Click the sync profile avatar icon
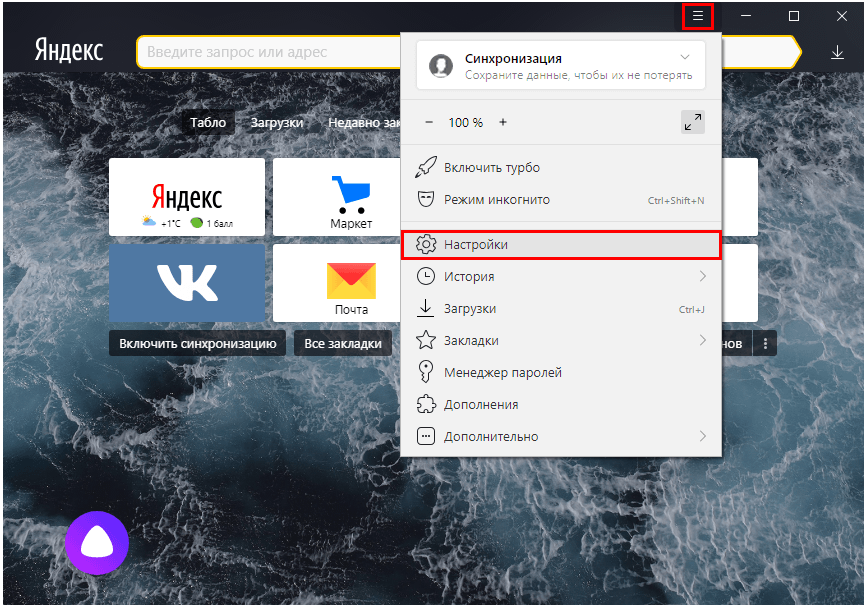 coord(441,66)
